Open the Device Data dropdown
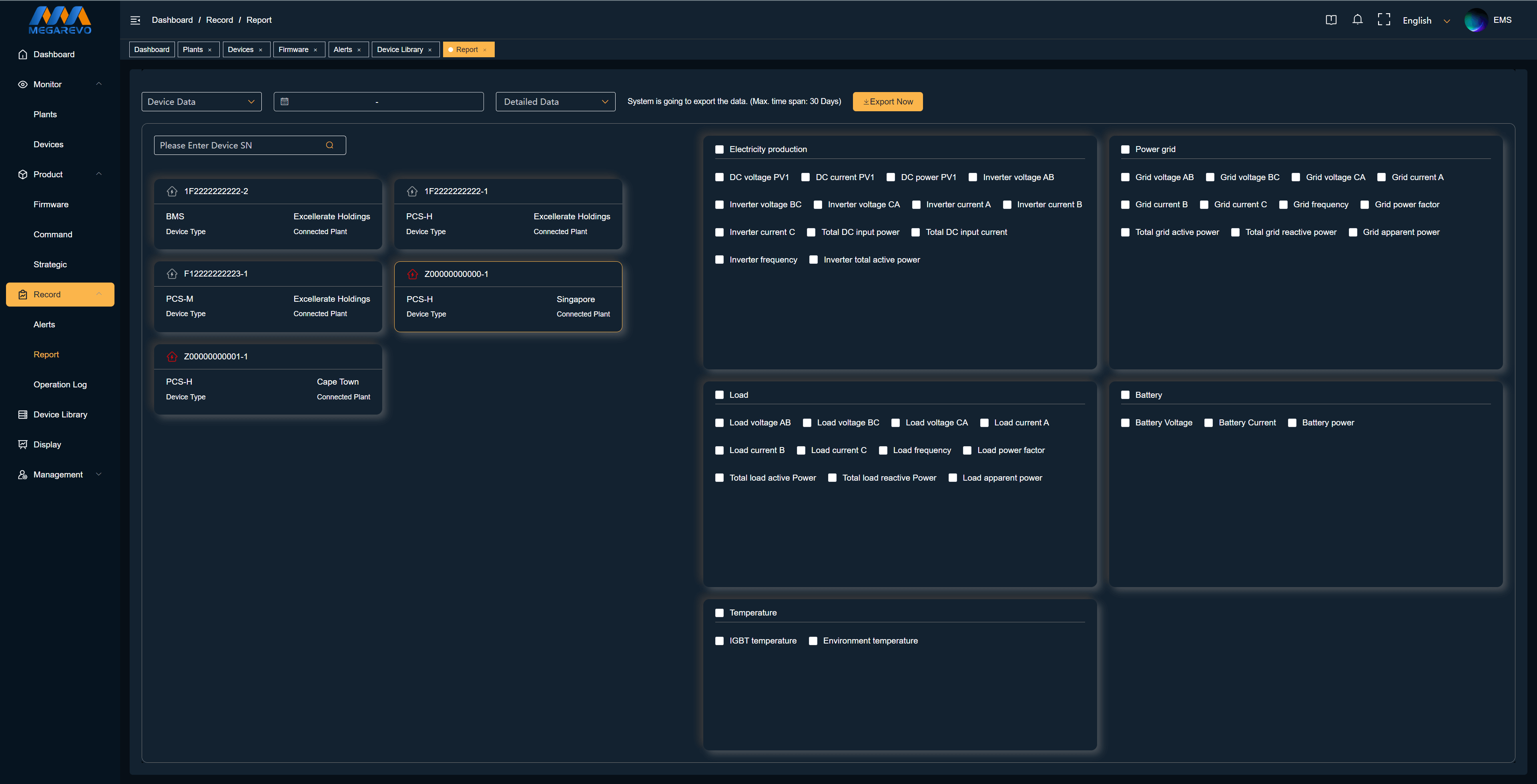Viewport: 1537px width, 784px height. click(x=202, y=101)
